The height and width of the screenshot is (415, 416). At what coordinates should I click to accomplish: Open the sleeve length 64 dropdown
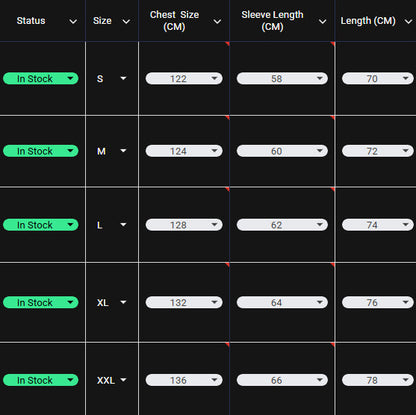click(282, 302)
